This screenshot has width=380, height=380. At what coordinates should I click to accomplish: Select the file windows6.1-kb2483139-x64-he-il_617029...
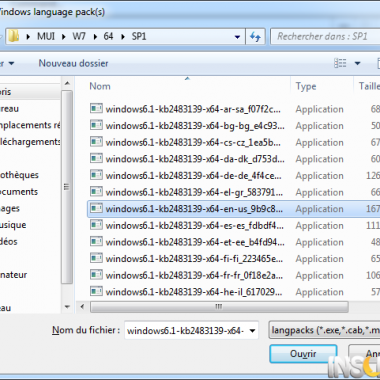click(194, 292)
